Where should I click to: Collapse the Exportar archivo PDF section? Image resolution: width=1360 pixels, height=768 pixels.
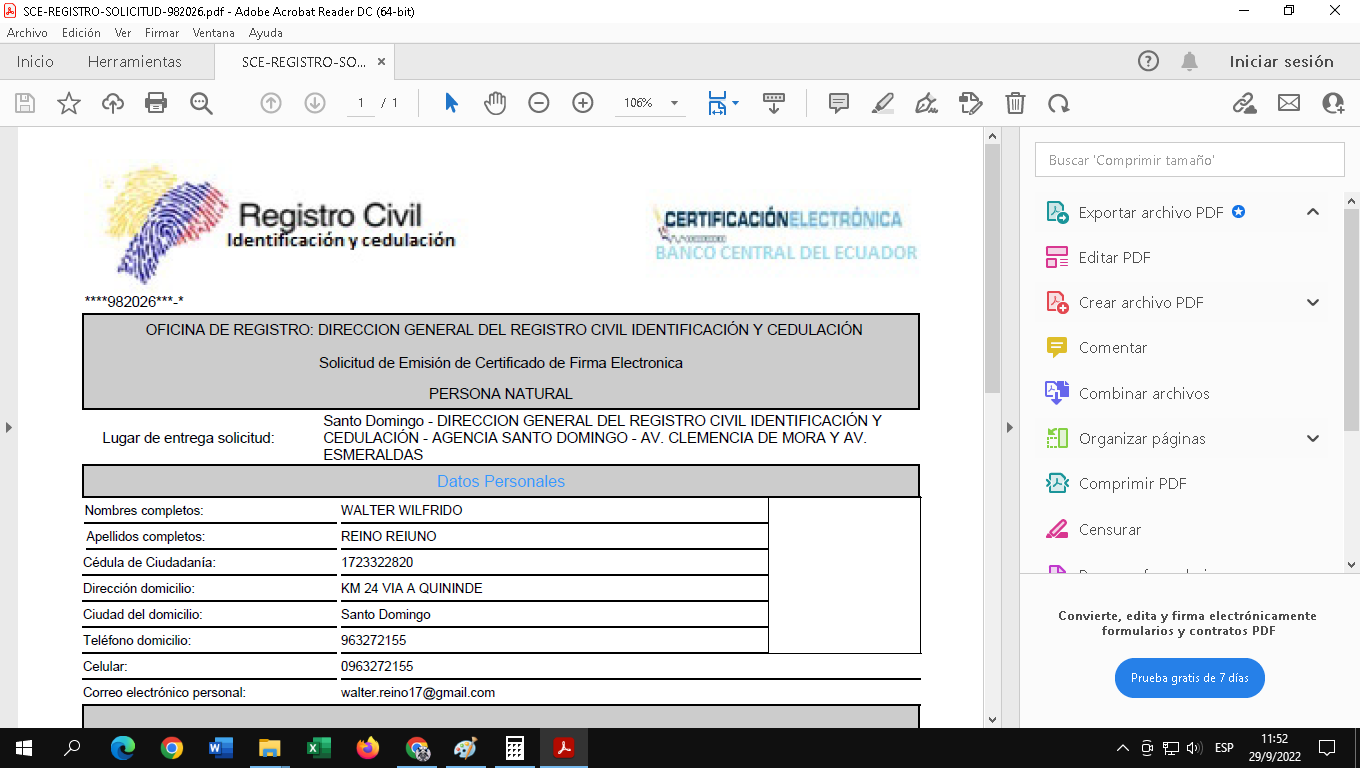pyautogui.click(x=1313, y=212)
